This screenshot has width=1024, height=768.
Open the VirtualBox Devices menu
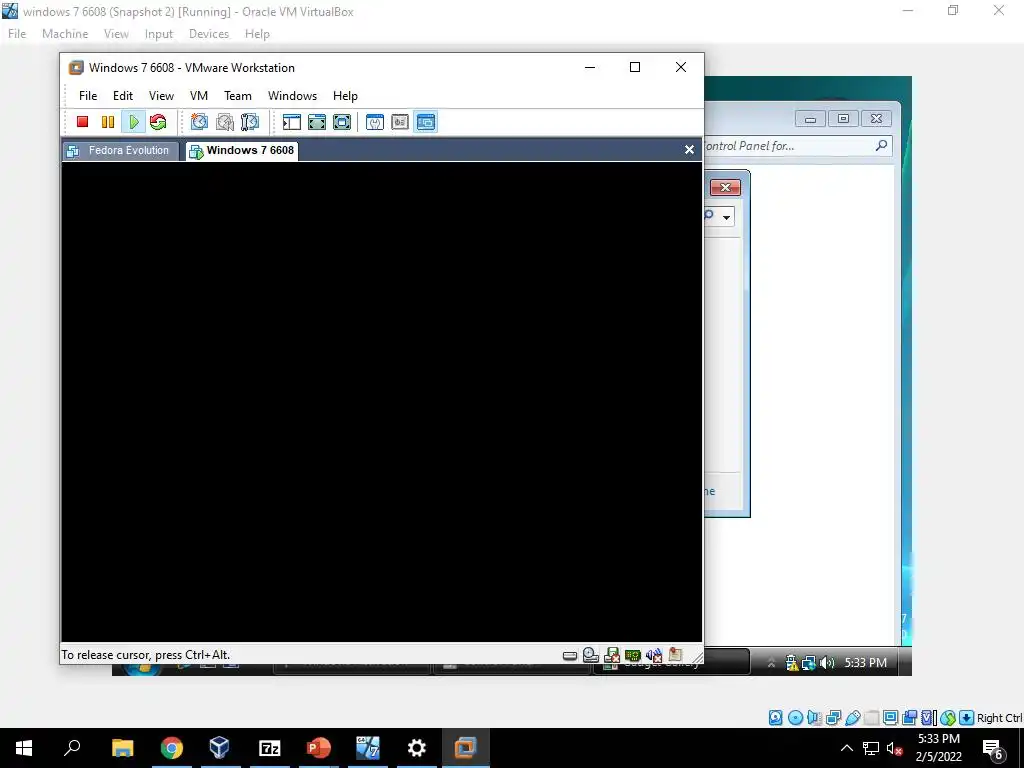pyautogui.click(x=209, y=34)
